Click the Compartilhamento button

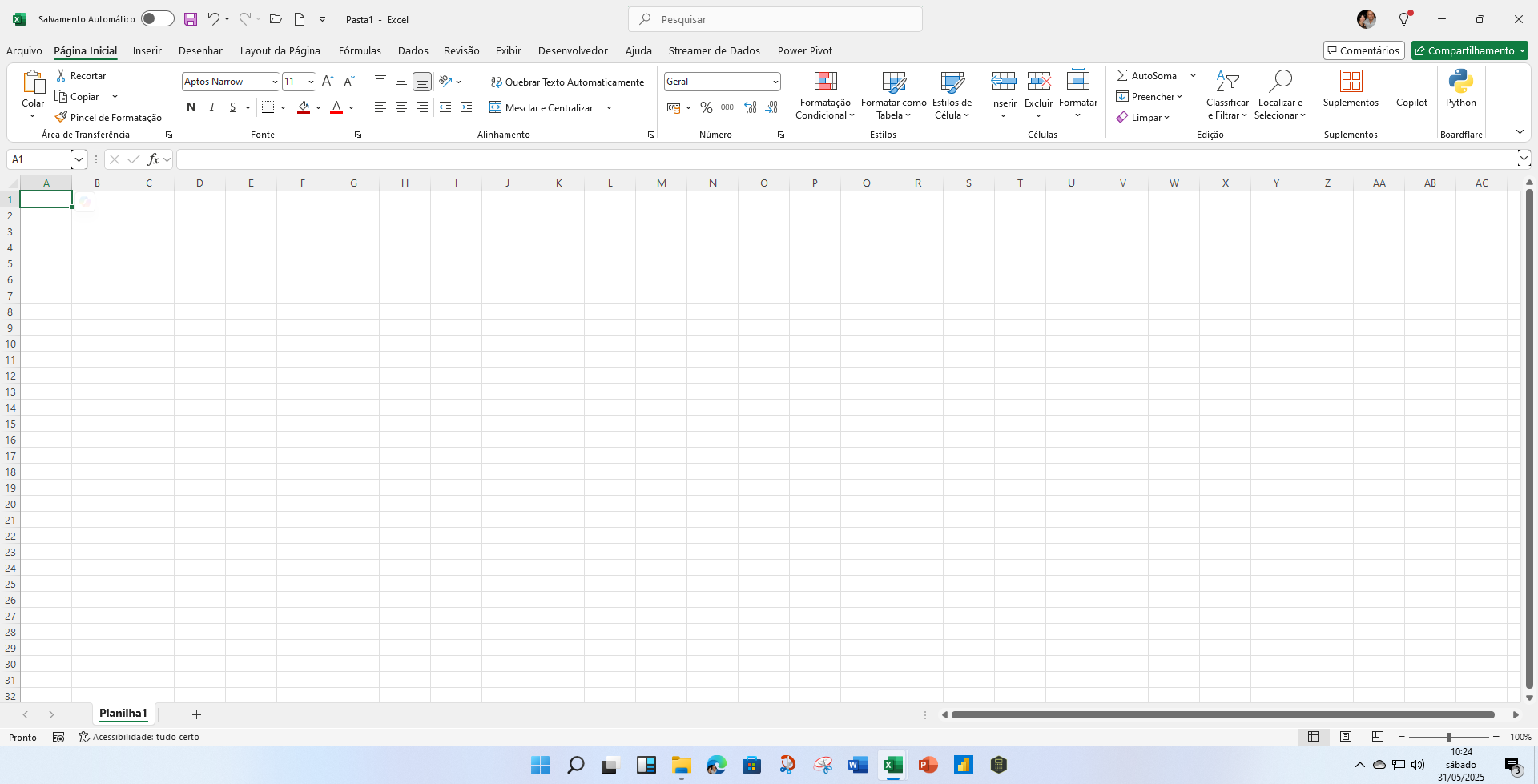pos(1464,50)
